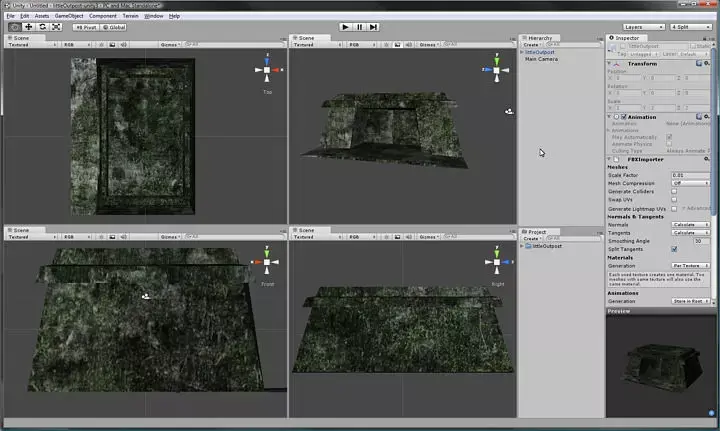Select the Hierarchy tab

pos(539,38)
